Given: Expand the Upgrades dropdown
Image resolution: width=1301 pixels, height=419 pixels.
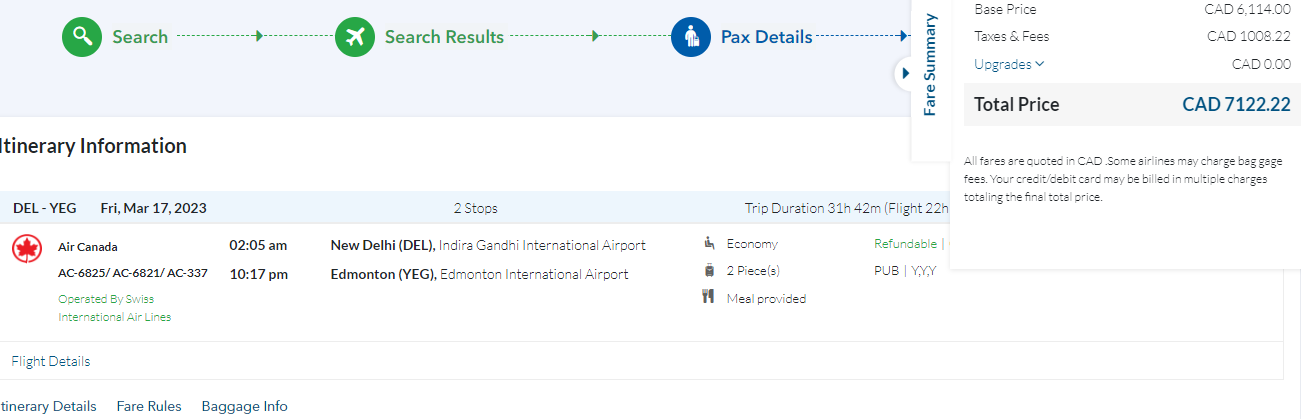Looking at the screenshot, I should (x=1009, y=64).
